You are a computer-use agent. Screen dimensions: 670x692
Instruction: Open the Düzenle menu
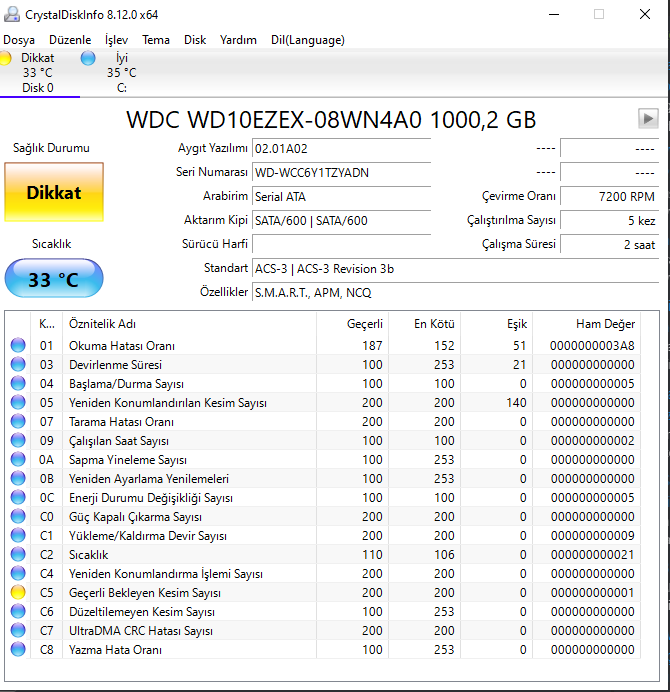[70, 40]
